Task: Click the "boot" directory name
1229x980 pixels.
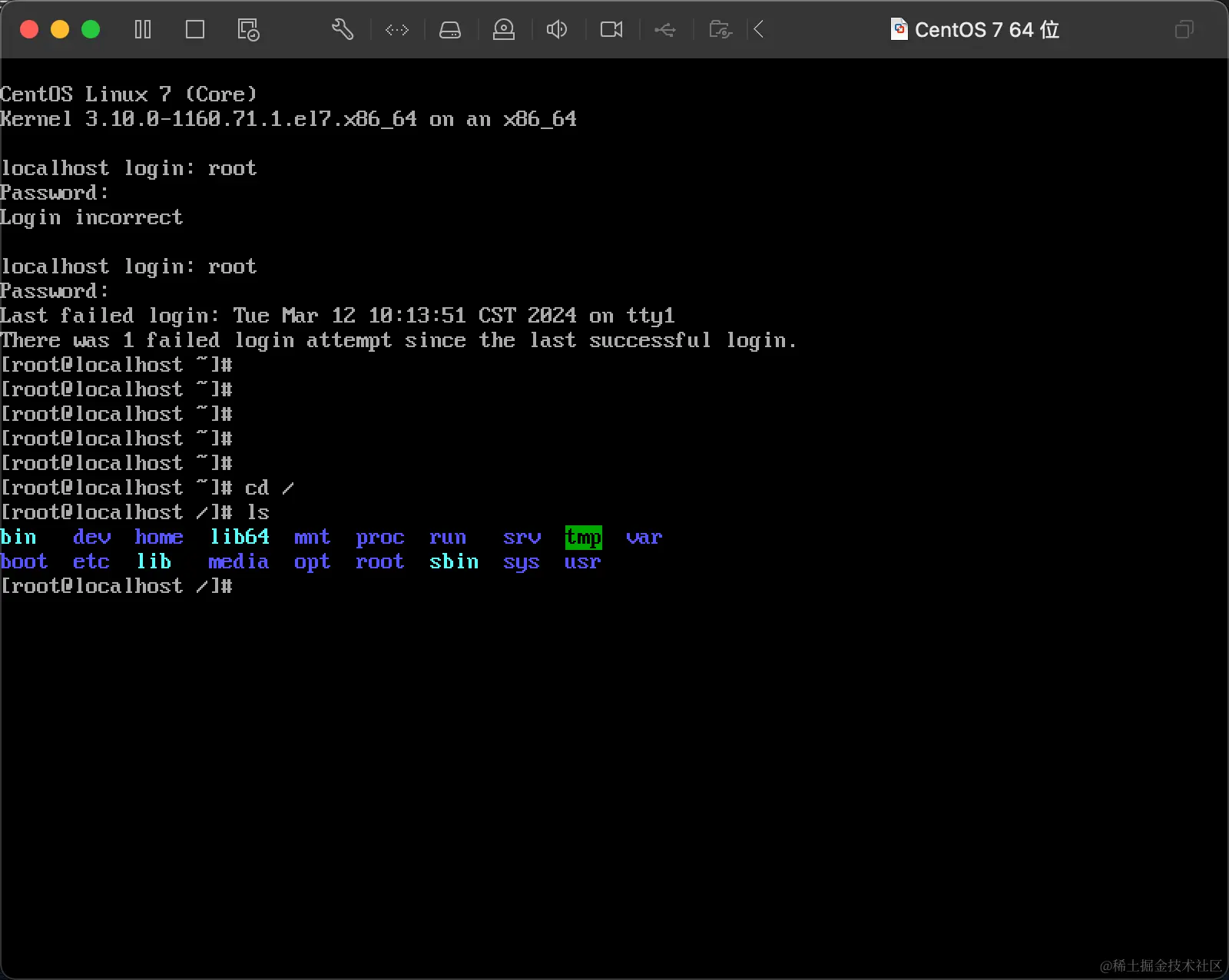Action: (24, 561)
